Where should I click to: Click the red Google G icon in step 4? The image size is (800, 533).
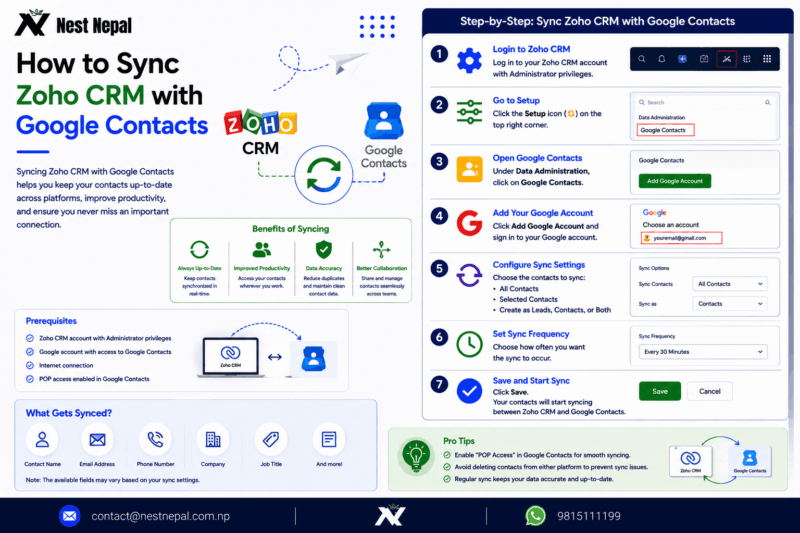(x=469, y=223)
